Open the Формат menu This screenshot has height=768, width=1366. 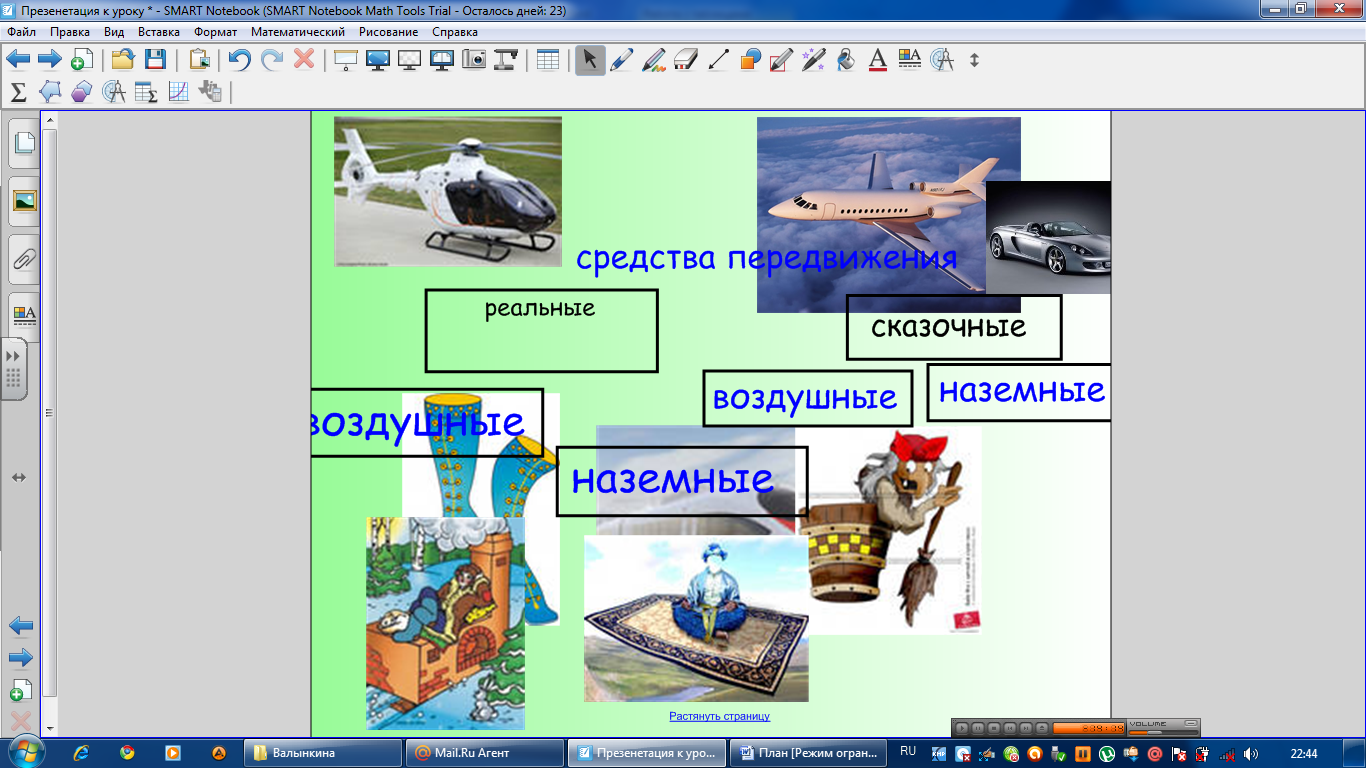coord(215,32)
